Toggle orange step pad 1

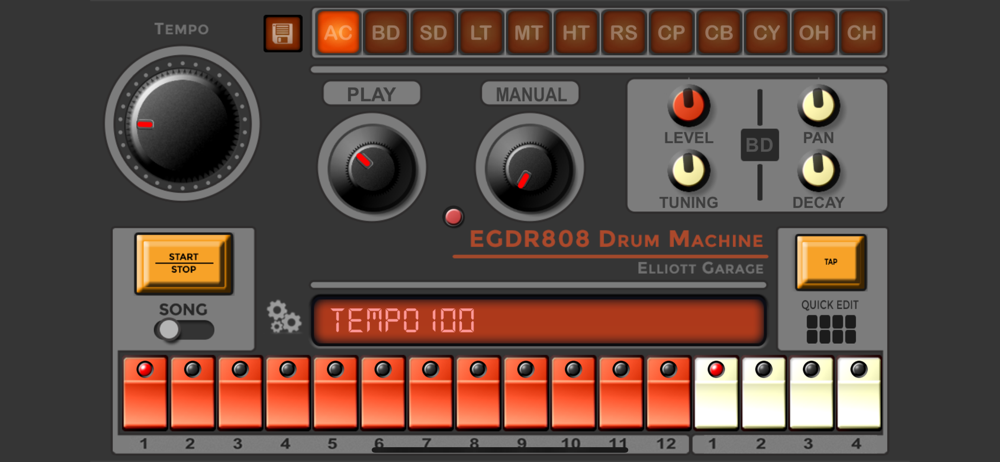coord(145,393)
